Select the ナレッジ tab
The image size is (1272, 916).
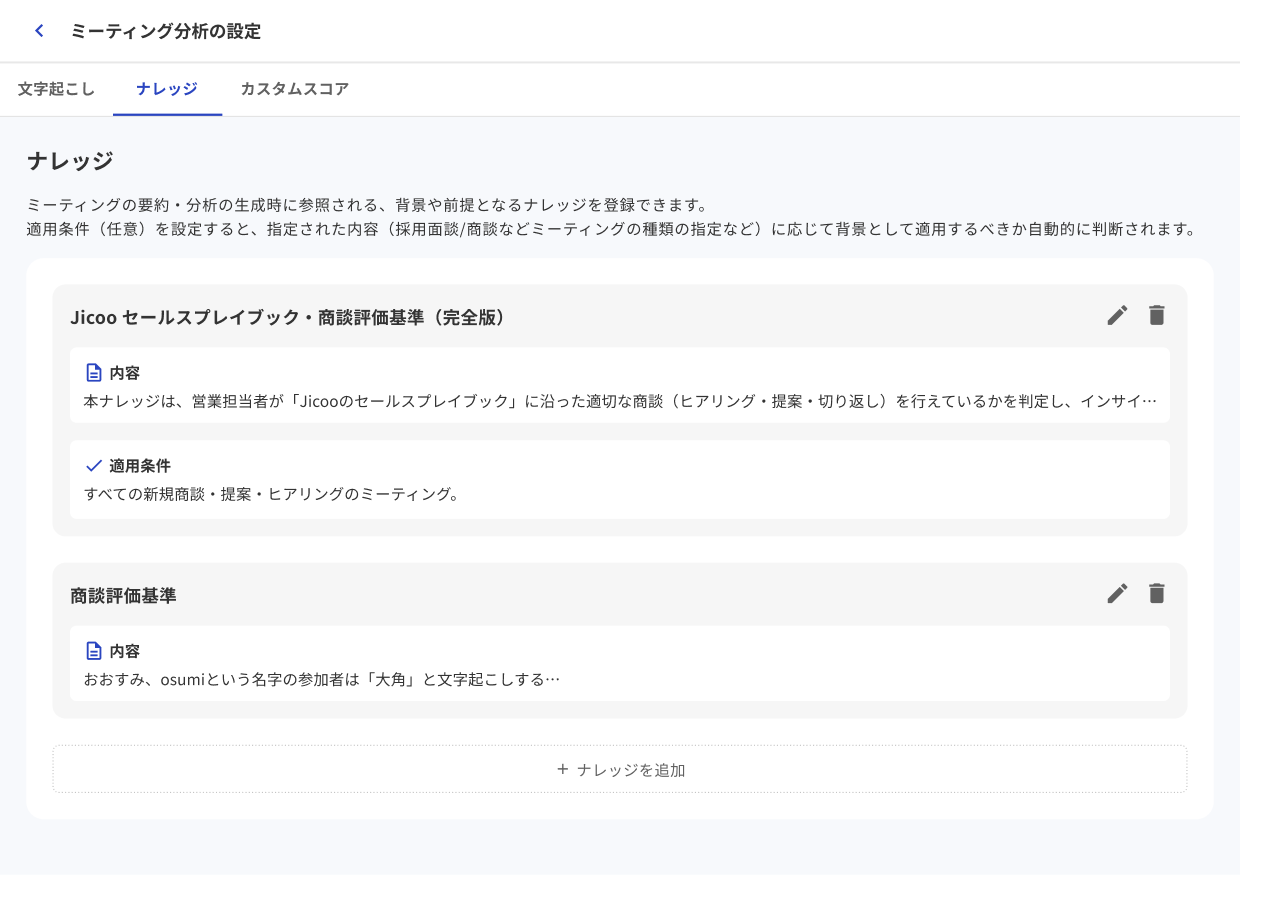coord(167,89)
